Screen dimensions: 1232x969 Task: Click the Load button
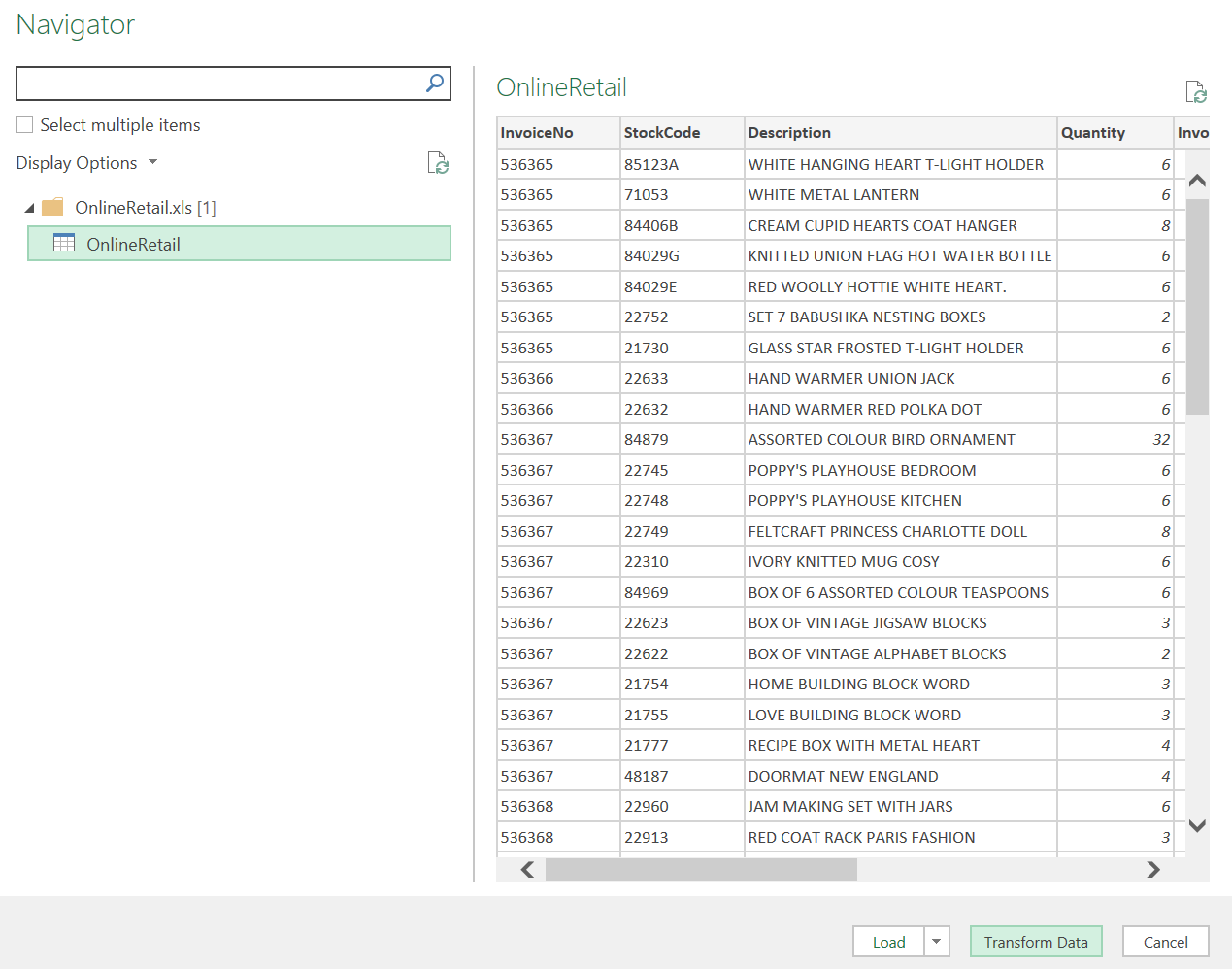pyautogui.click(x=888, y=942)
